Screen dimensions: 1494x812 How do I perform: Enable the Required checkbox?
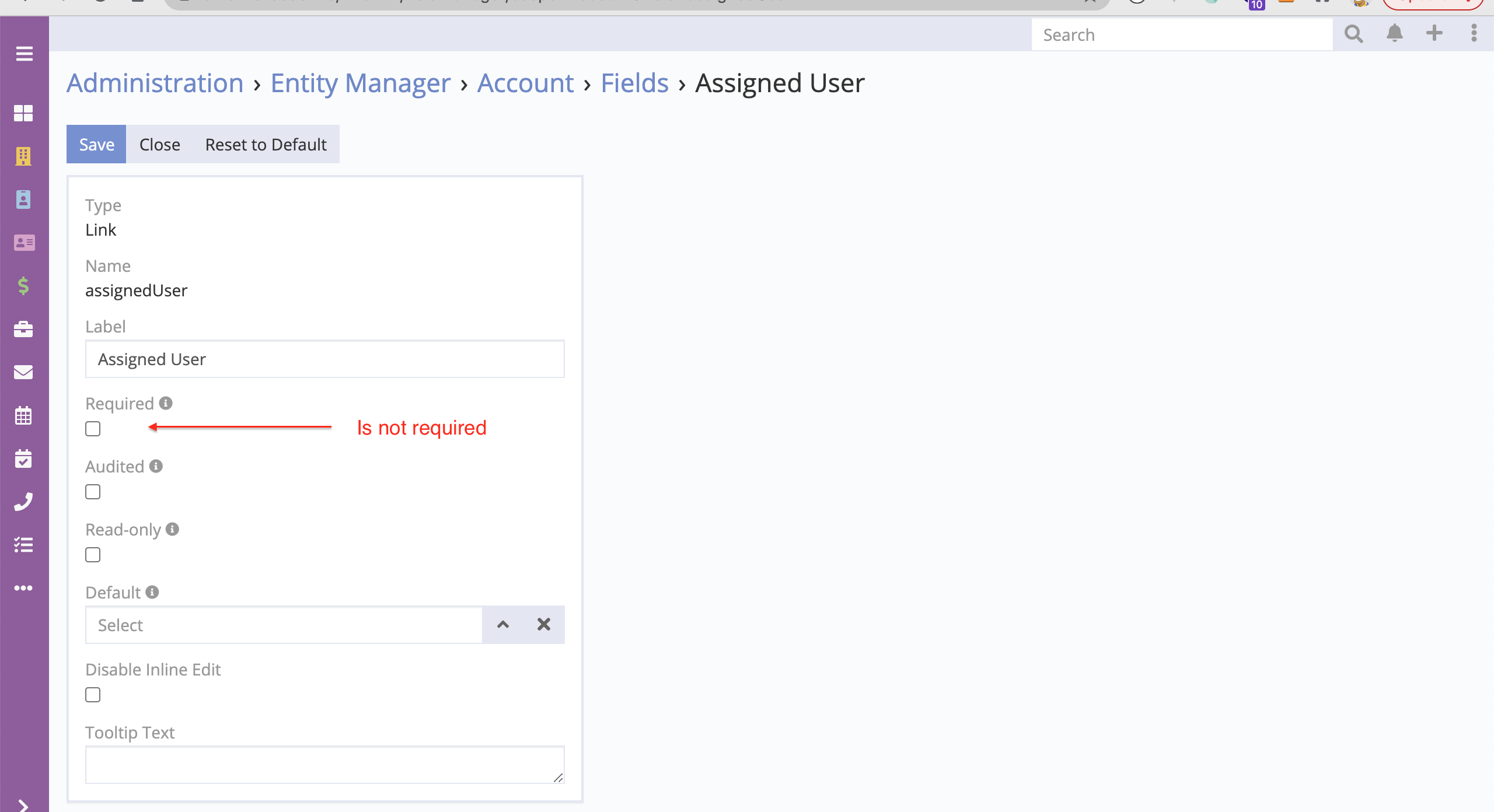click(x=93, y=429)
